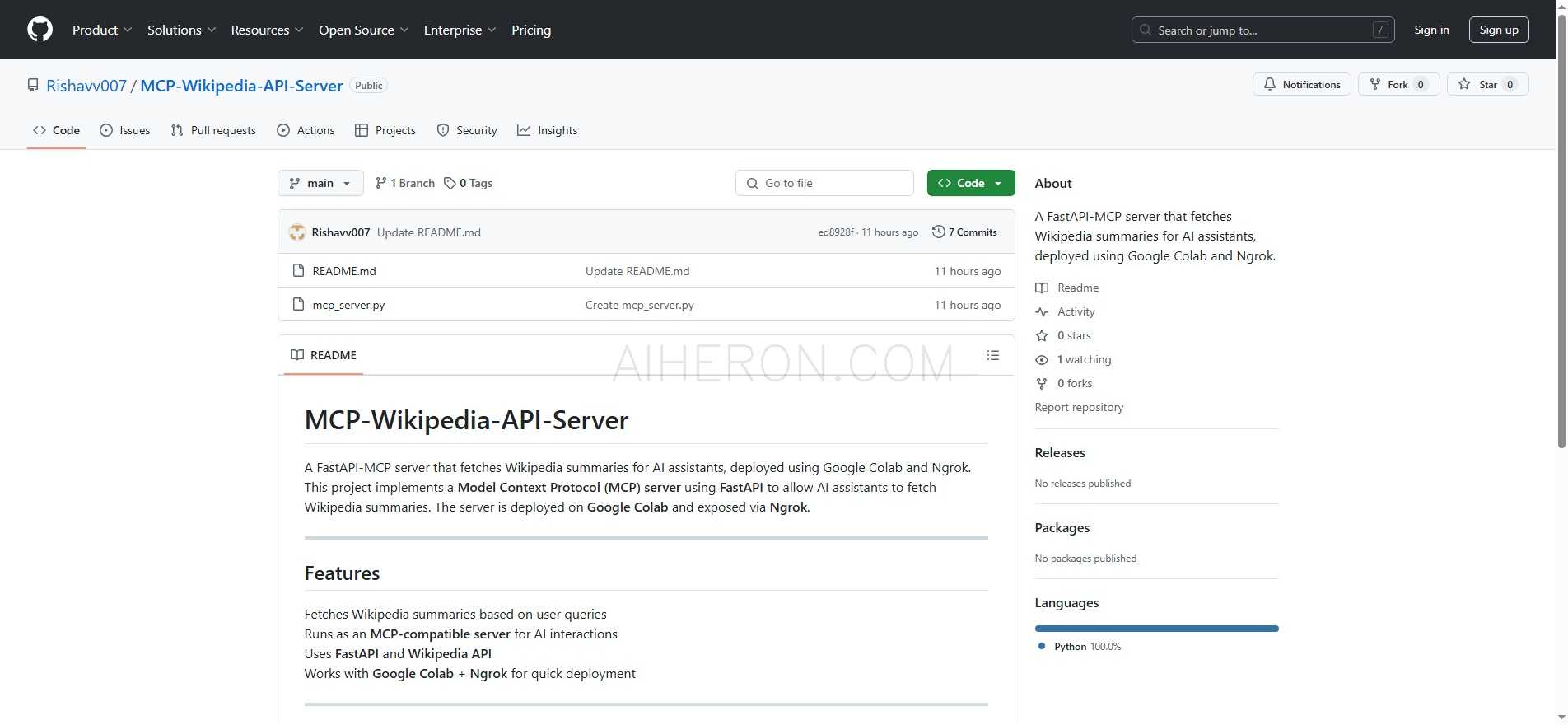Switch to the Insights tab
Viewport: 1568px width, 725px height.
(547, 130)
